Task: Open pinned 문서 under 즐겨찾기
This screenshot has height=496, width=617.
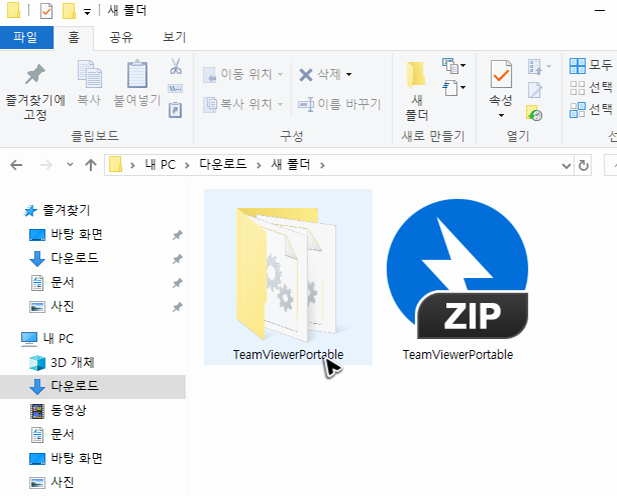Action: pos(62,283)
